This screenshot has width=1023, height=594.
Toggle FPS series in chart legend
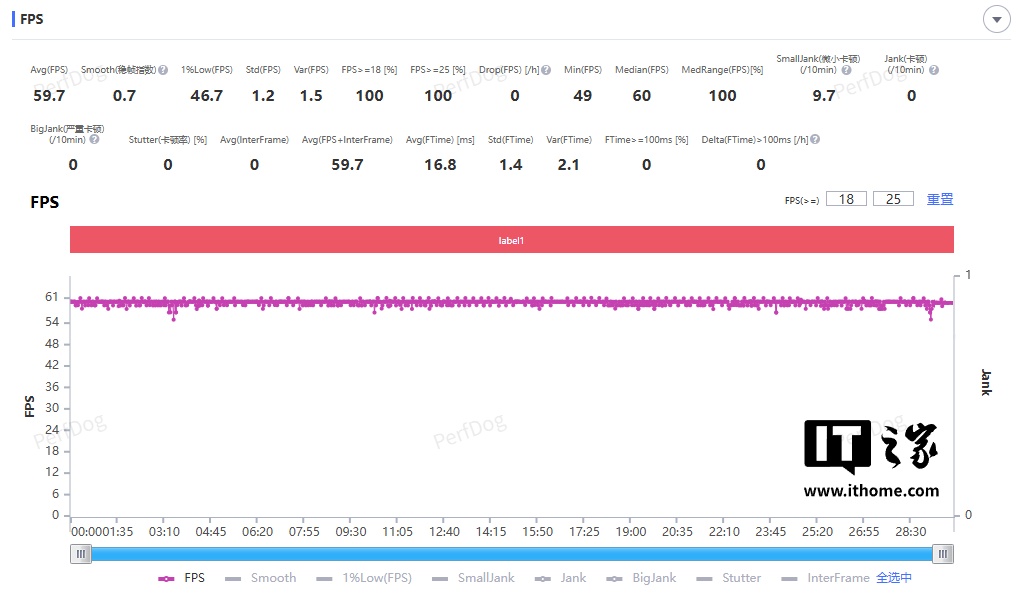click(181, 578)
